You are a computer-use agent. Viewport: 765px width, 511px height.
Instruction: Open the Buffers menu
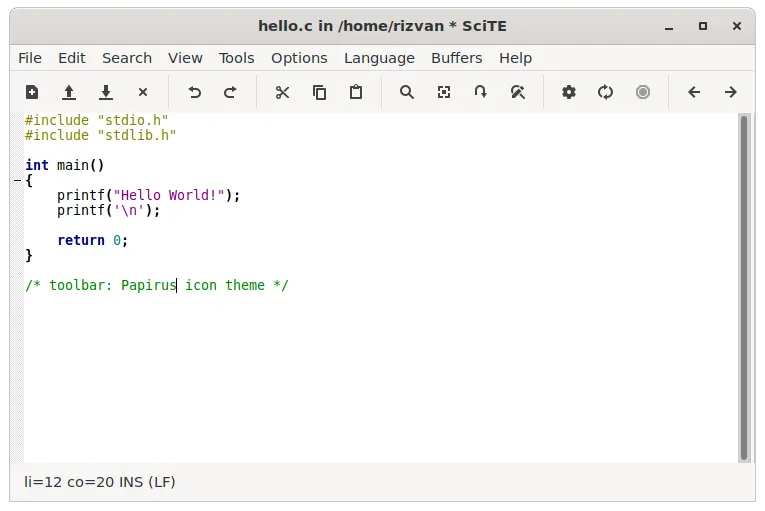click(456, 58)
